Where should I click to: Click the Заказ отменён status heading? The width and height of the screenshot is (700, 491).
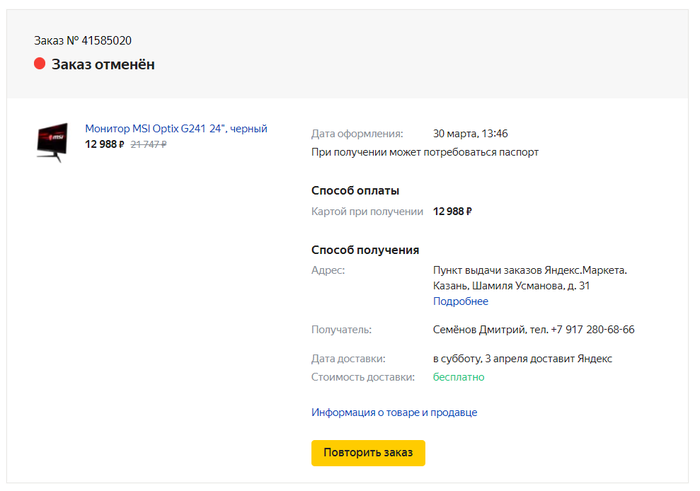103,64
